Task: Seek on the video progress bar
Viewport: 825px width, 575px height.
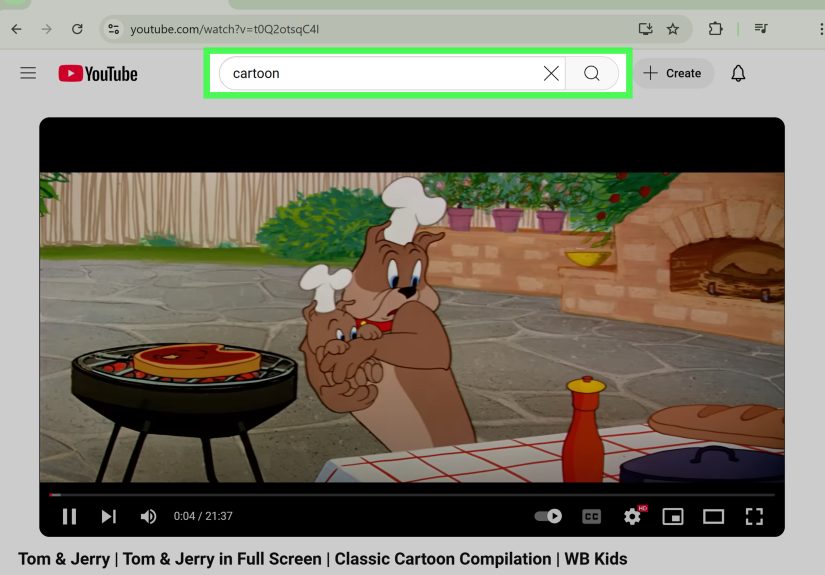Action: pyautogui.click(x=412, y=495)
